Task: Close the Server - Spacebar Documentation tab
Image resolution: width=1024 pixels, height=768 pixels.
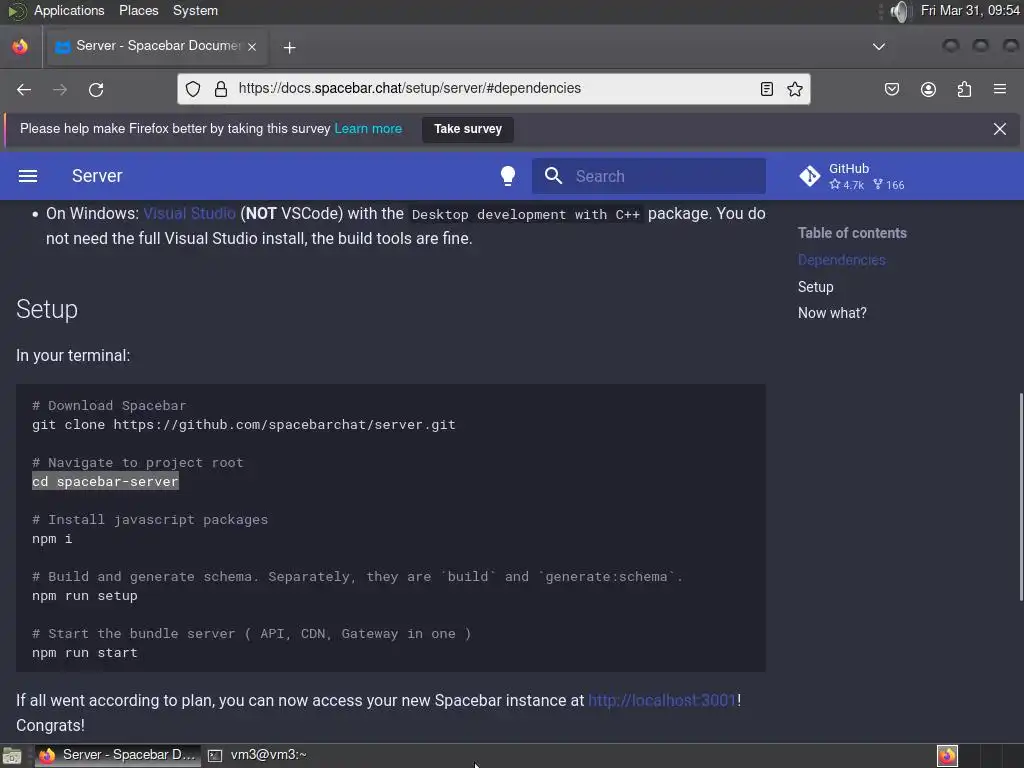Action: [252, 46]
